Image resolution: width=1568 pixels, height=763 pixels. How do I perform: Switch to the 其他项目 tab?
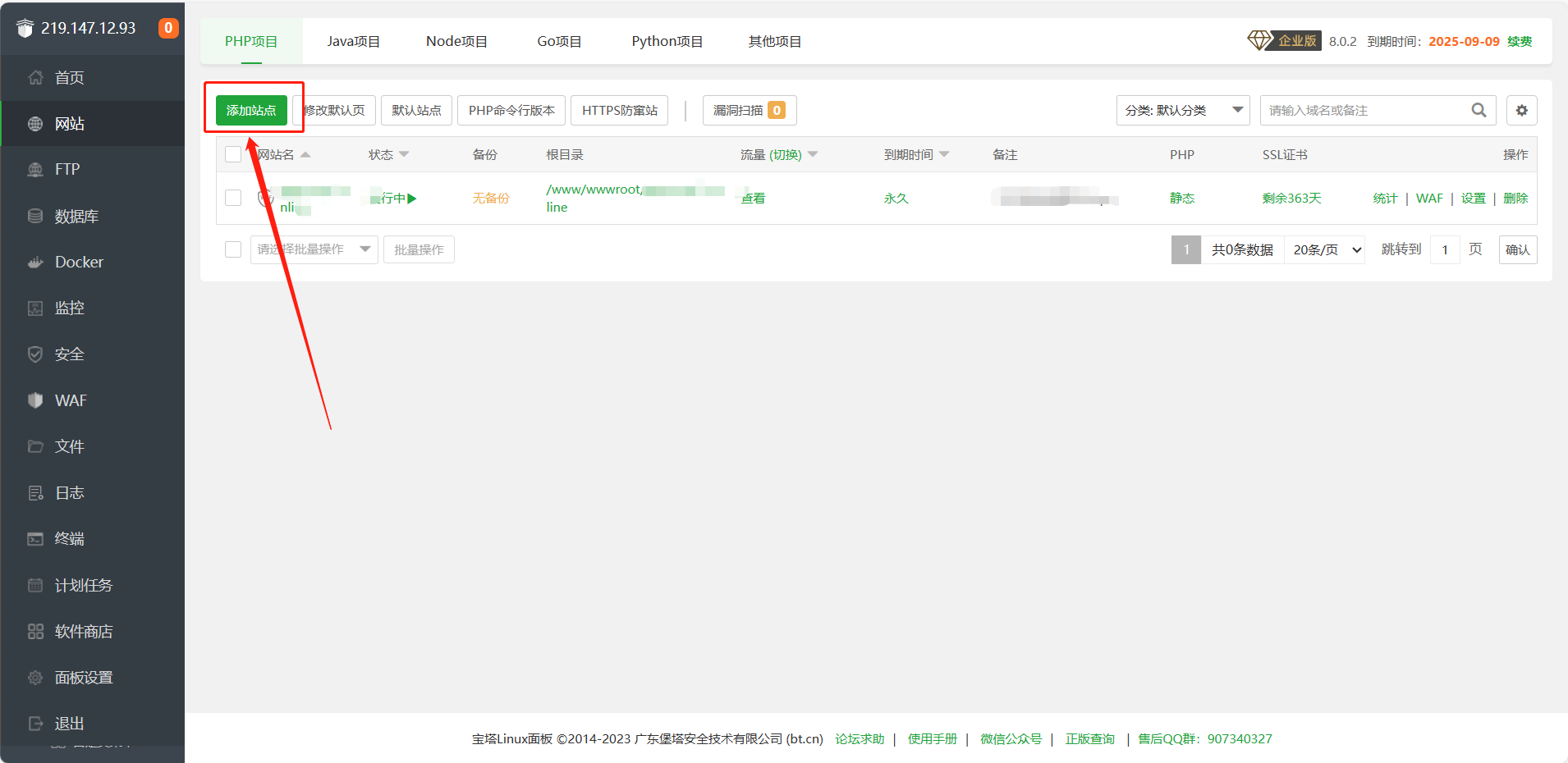point(774,41)
